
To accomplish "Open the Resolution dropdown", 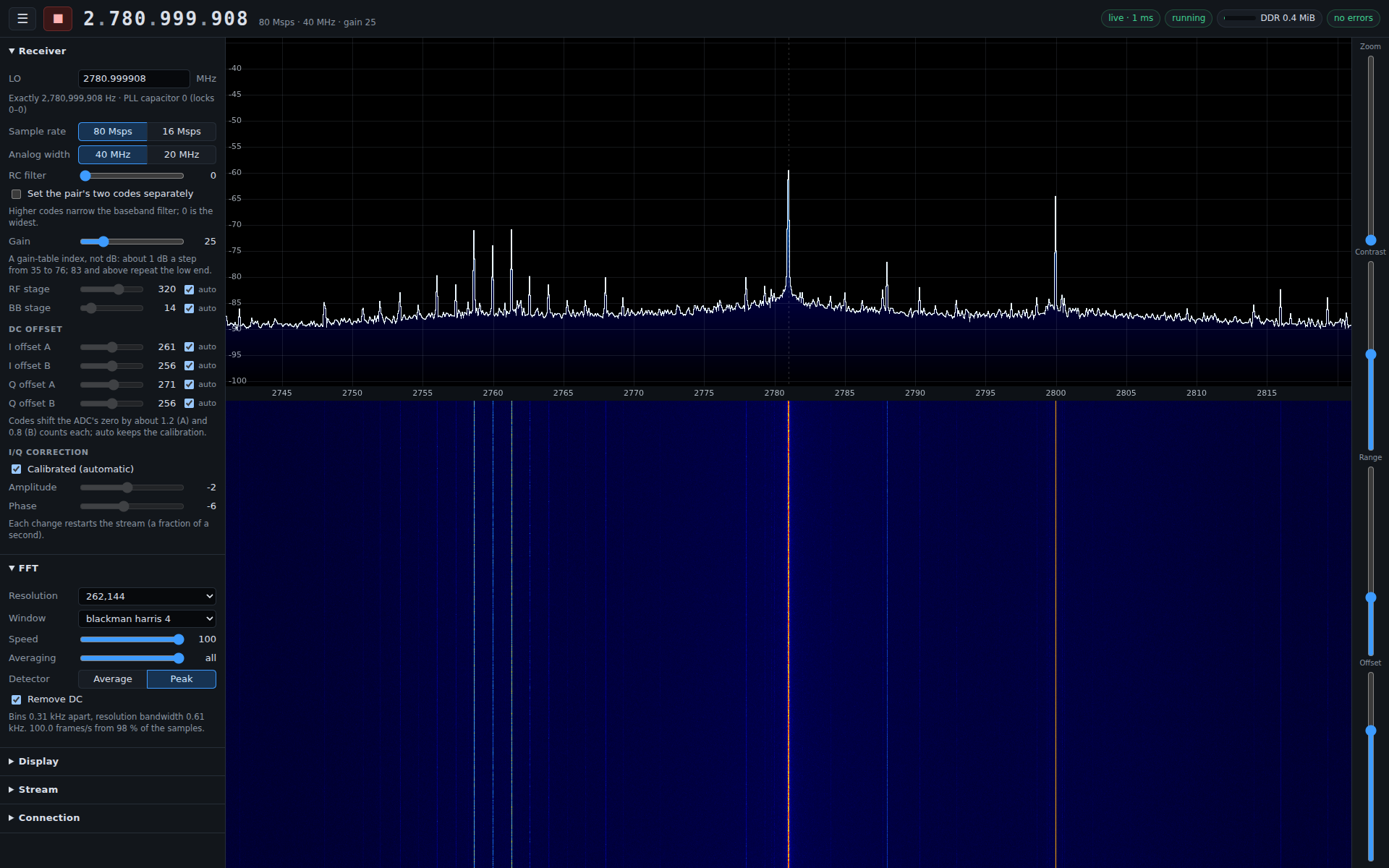I will click(x=147, y=597).
